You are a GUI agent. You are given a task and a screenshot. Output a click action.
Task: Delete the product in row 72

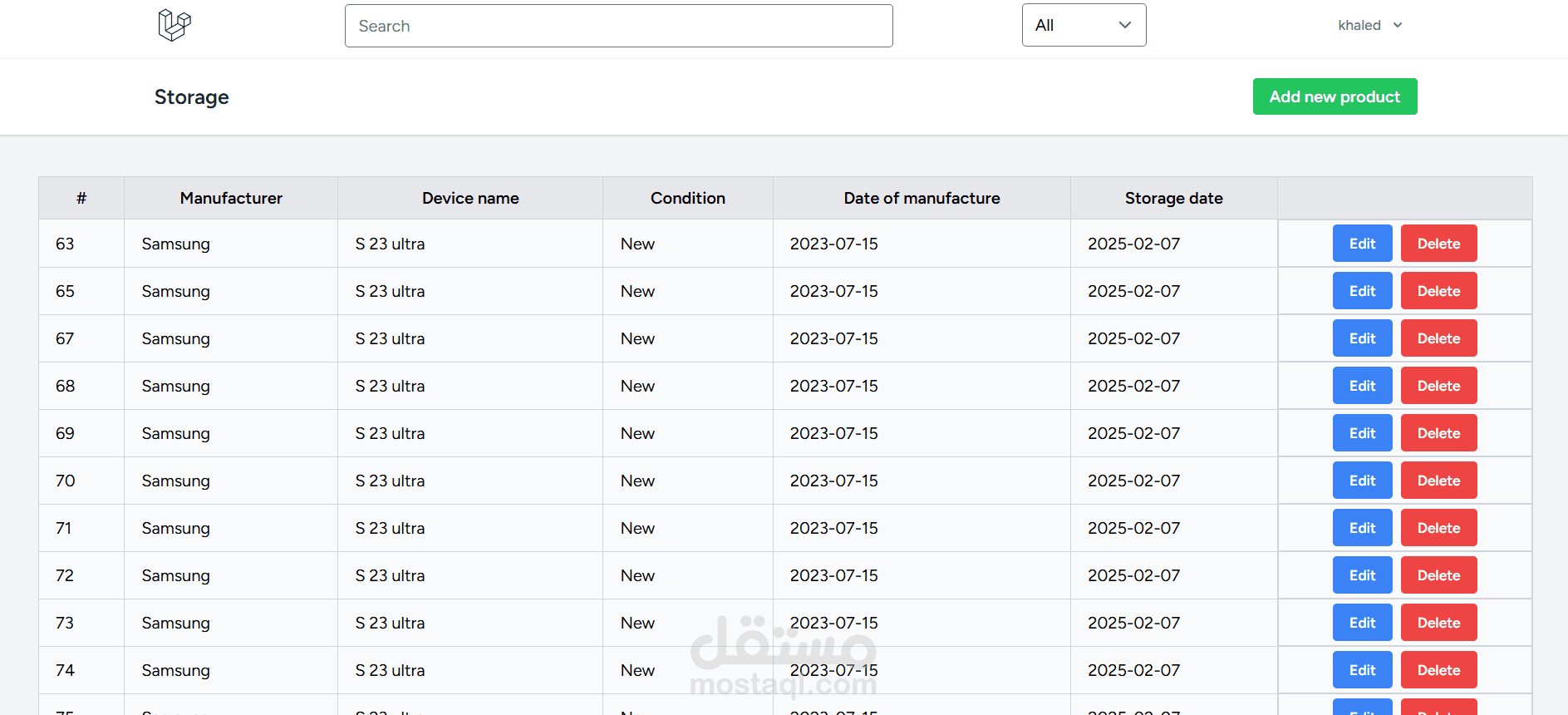tap(1438, 575)
